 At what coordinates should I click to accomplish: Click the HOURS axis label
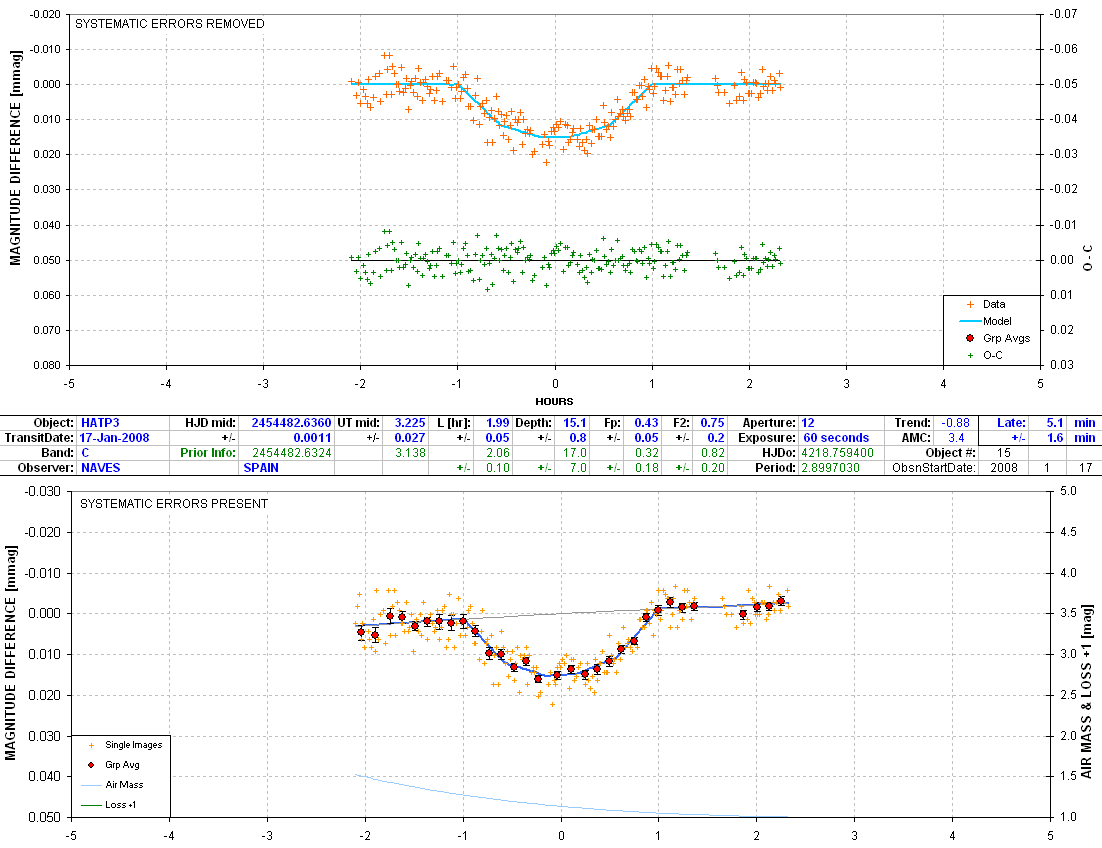click(555, 402)
